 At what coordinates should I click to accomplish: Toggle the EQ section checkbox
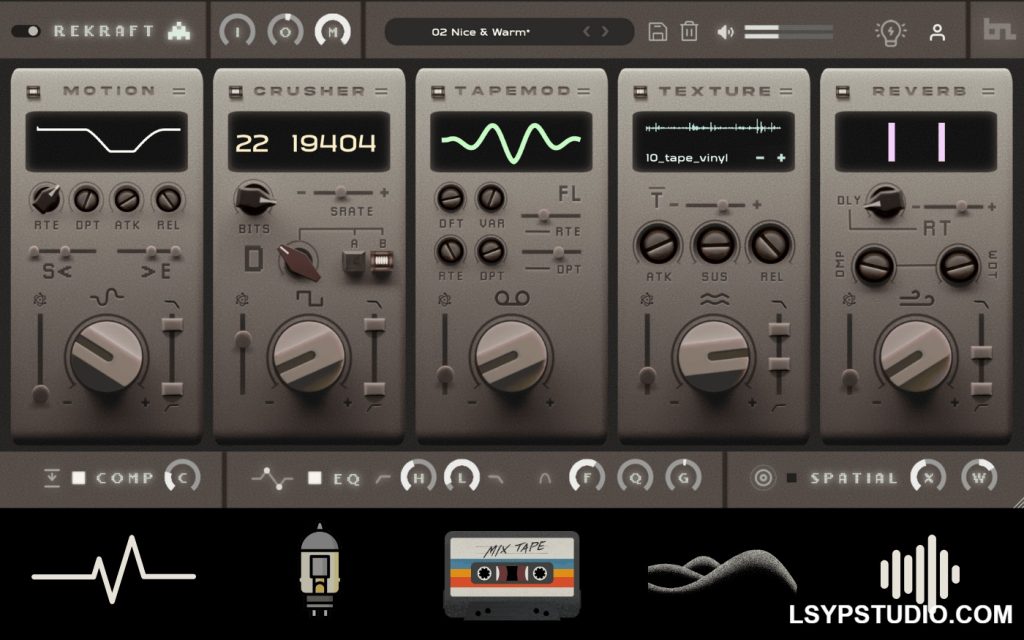click(315, 478)
